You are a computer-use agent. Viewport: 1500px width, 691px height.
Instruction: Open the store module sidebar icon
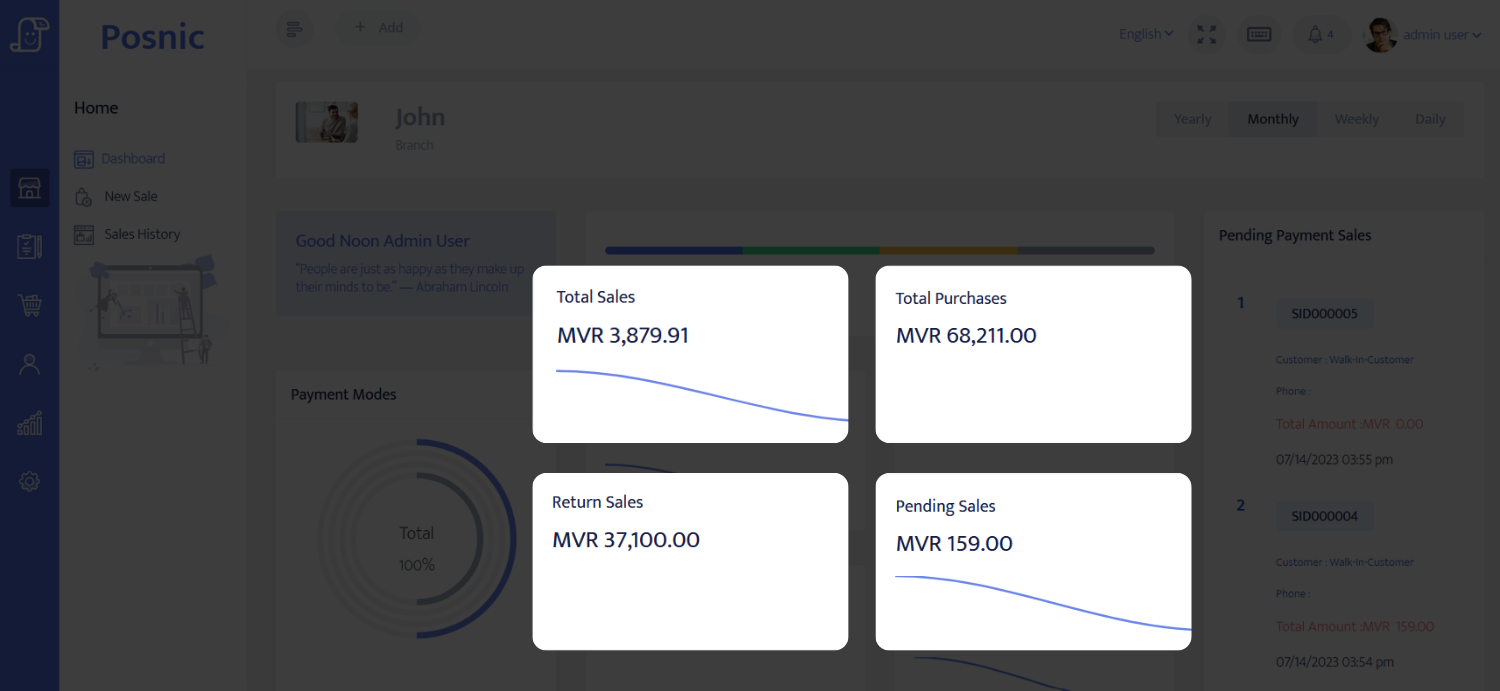pyautogui.click(x=30, y=188)
